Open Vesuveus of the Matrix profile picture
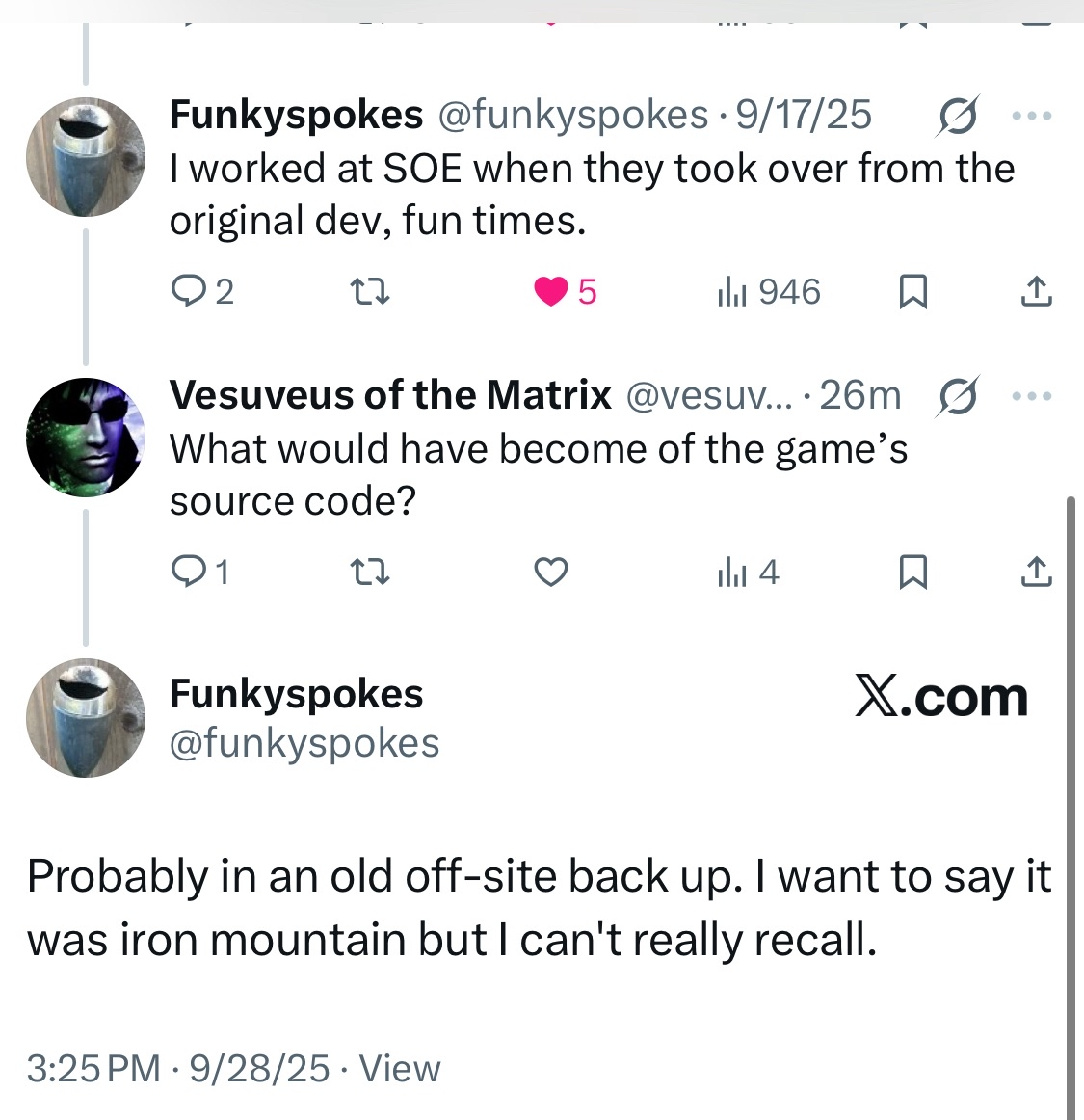1084x1120 pixels. pos(85,437)
